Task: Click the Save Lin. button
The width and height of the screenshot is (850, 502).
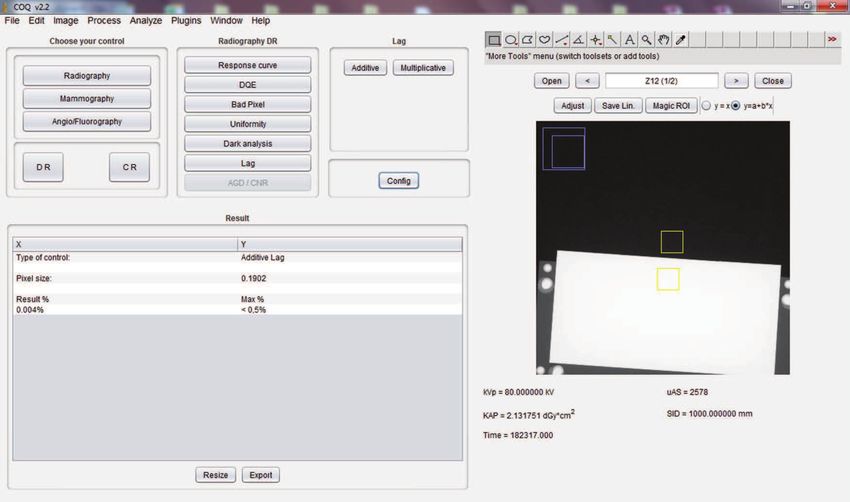Action: (618, 106)
